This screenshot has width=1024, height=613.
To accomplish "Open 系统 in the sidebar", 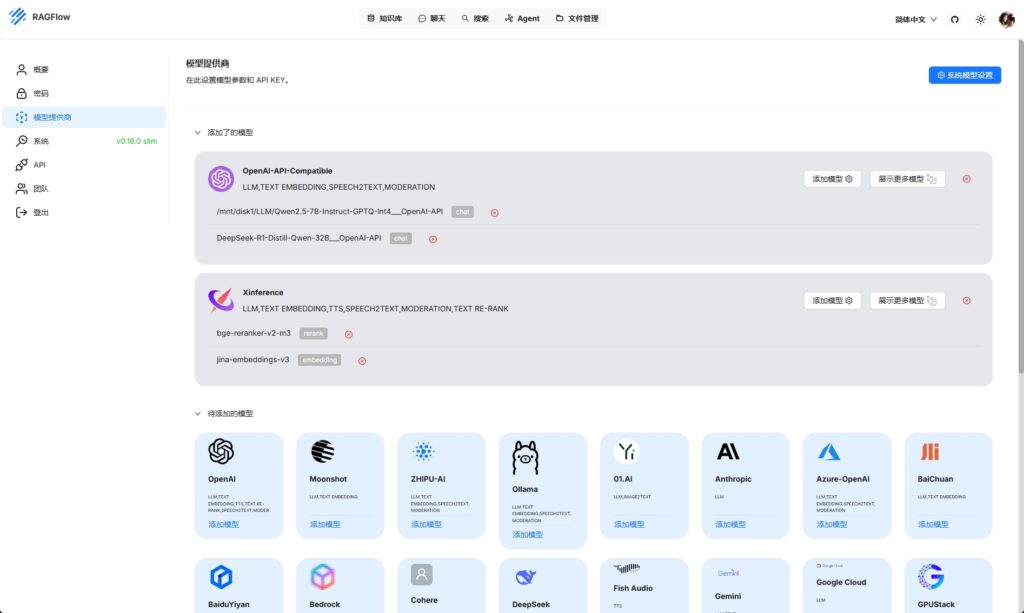I will (x=84, y=141).
